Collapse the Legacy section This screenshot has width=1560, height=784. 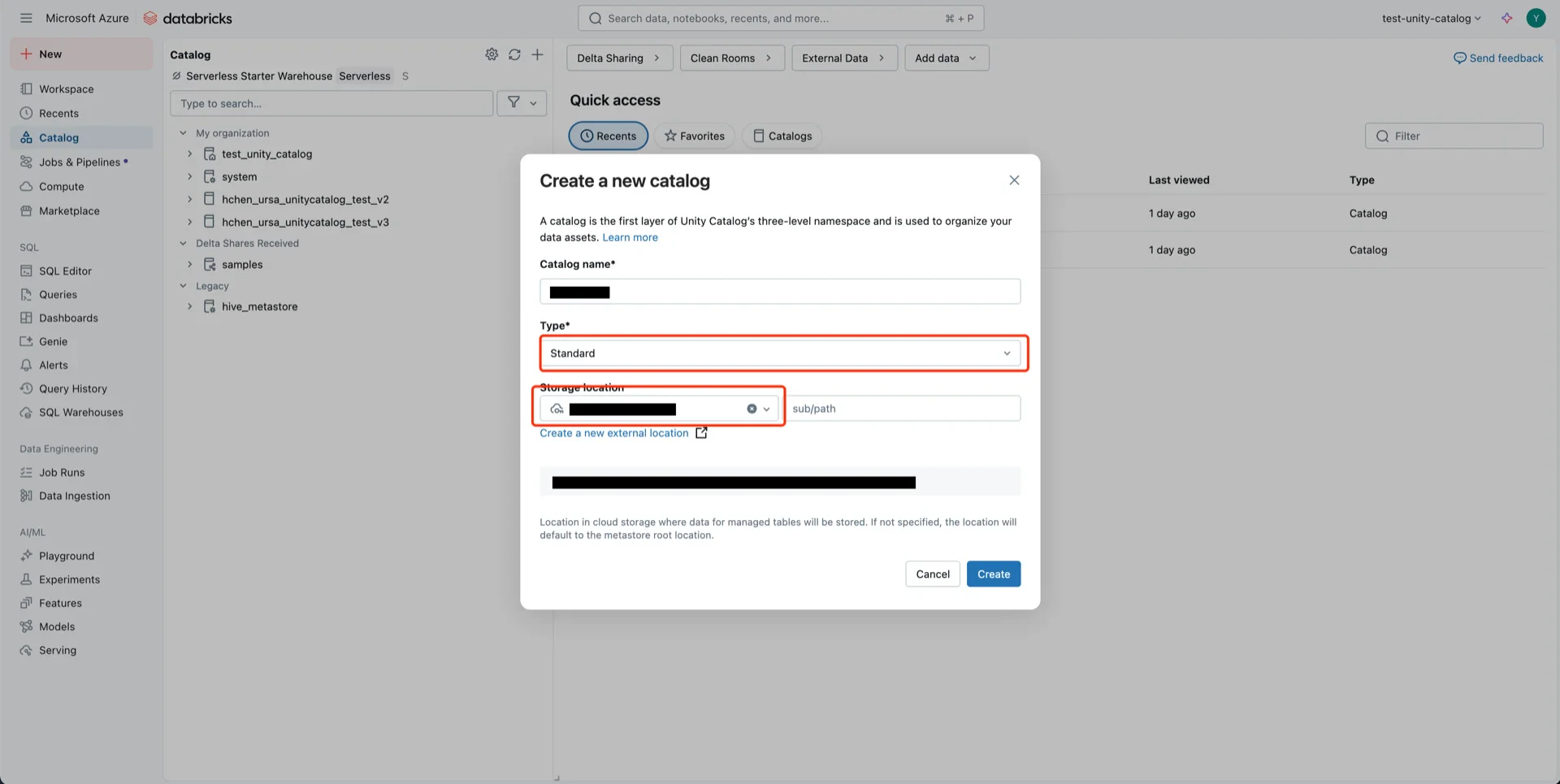coord(183,286)
